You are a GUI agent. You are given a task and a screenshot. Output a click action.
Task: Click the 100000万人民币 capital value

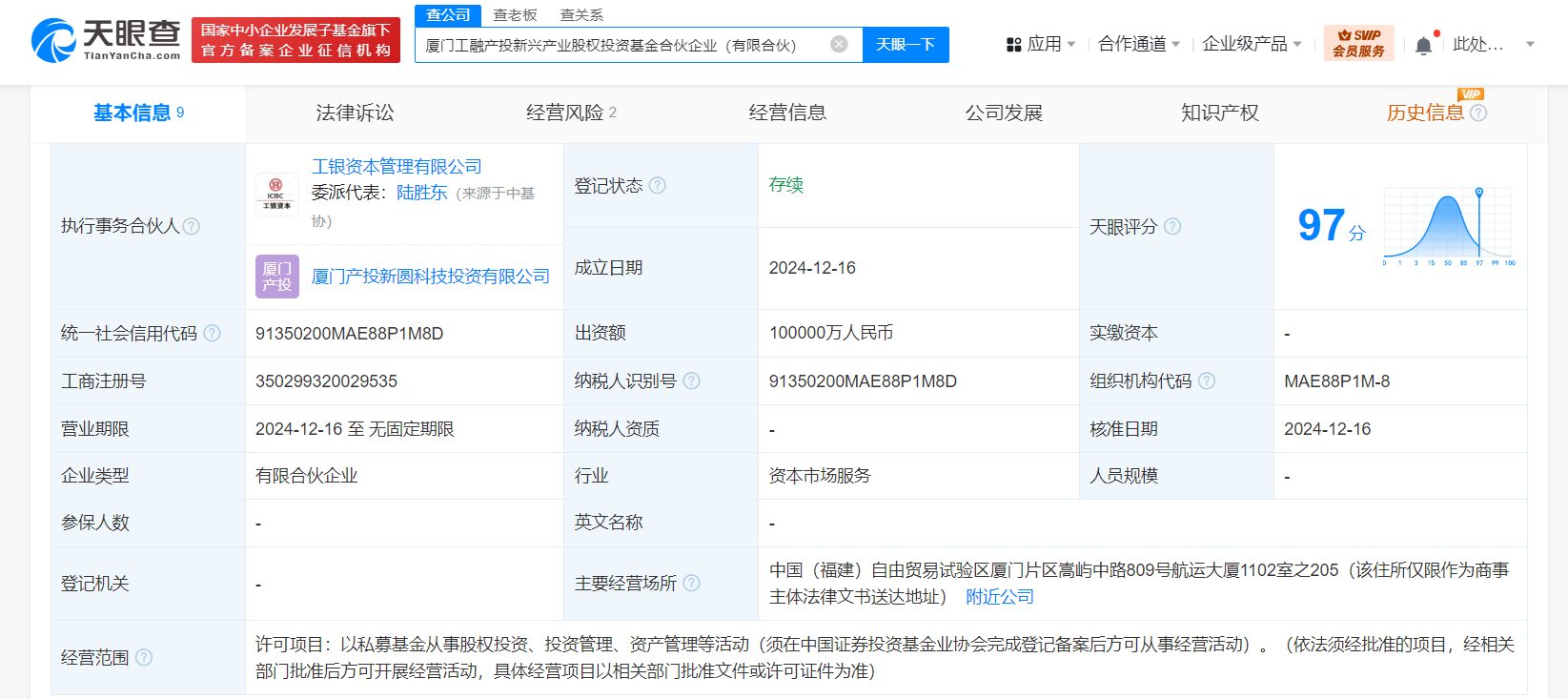click(x=831, y=333)
